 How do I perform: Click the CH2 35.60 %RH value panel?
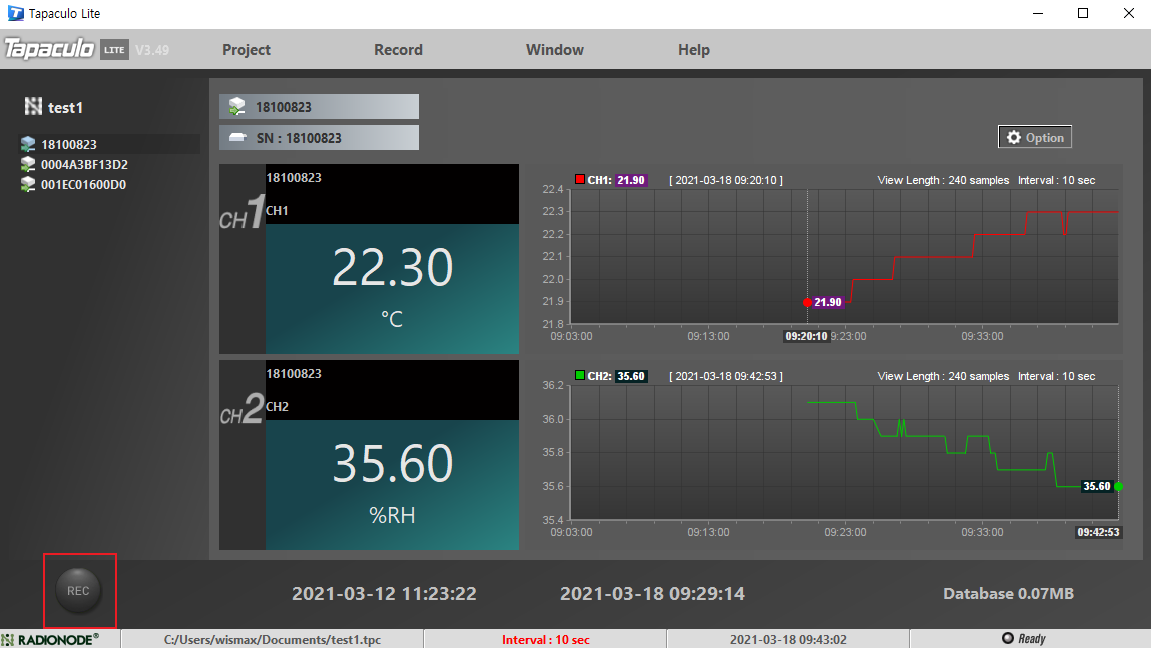coord(392,484)
